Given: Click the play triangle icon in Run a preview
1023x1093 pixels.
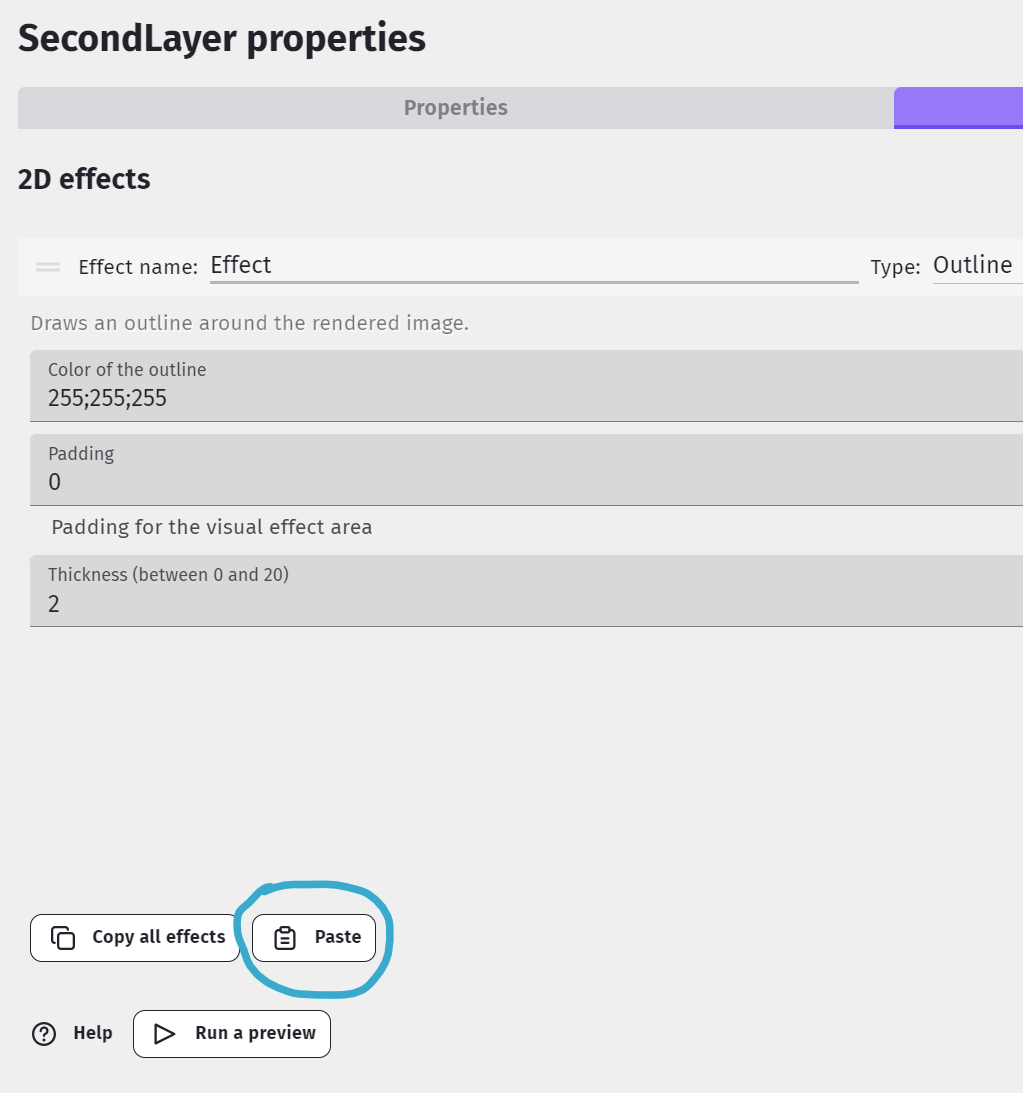Looking at the screenshot, I should (x=165, y=1034).
